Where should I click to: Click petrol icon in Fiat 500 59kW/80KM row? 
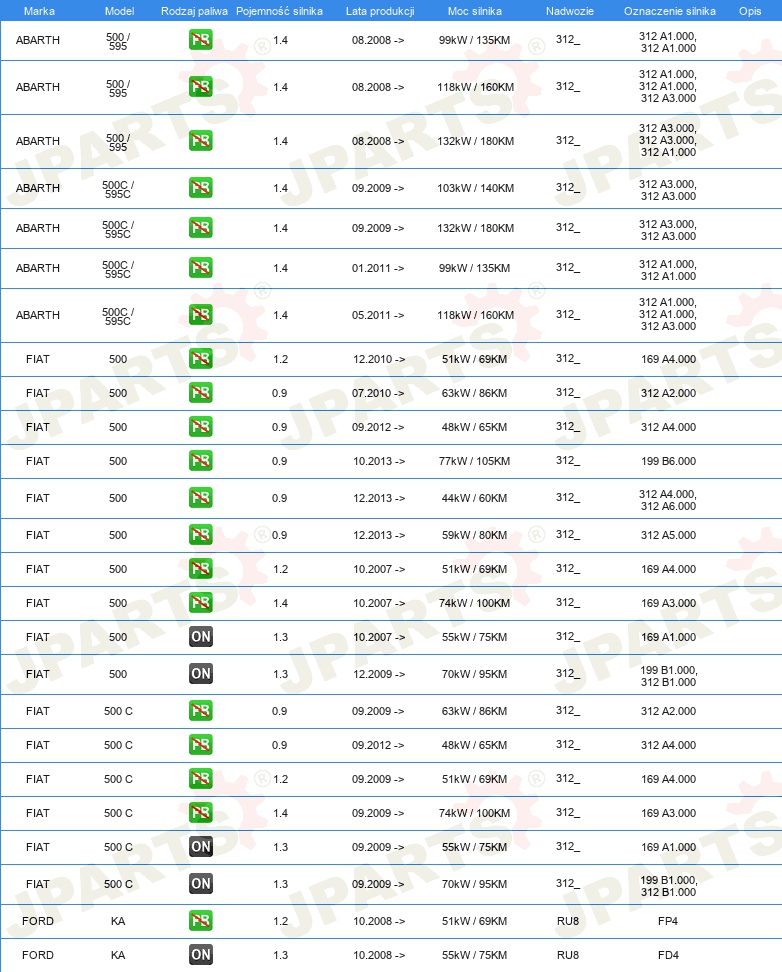tap(200, 535)
